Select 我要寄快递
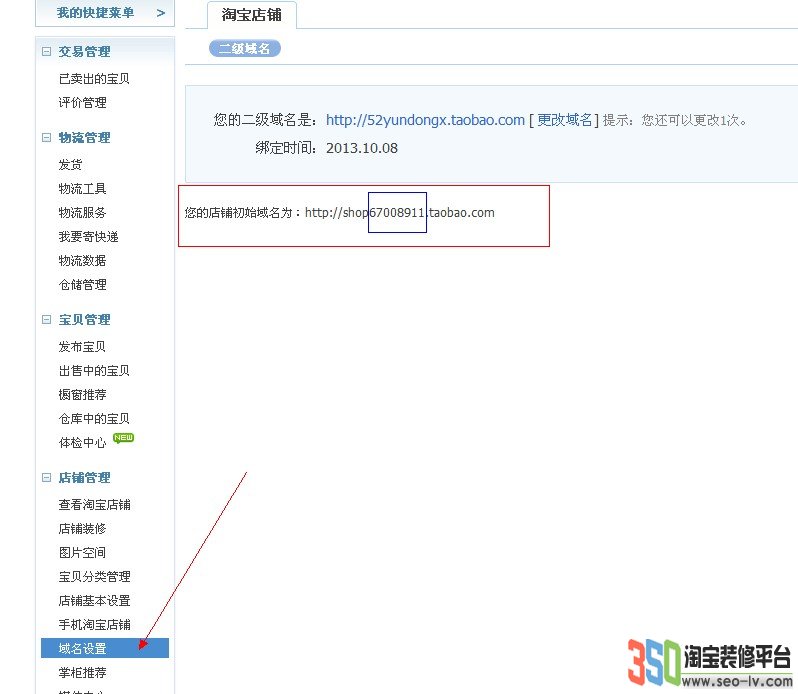This screenshot has width=798, height=694. 89,237
